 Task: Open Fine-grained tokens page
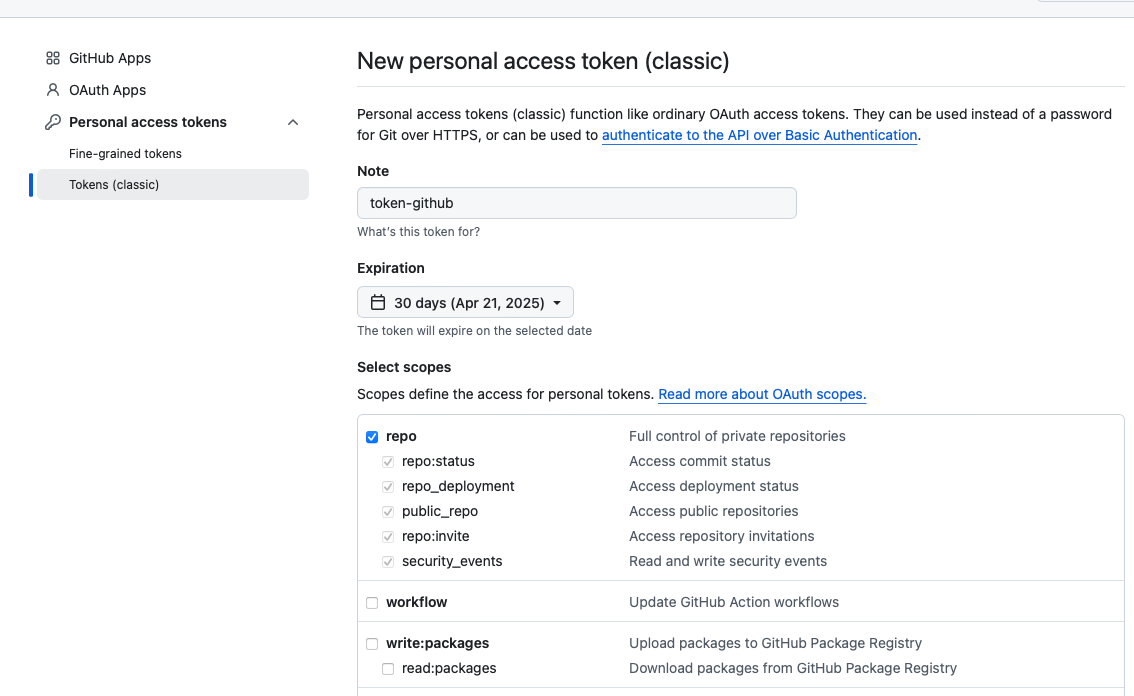[125, 154]
